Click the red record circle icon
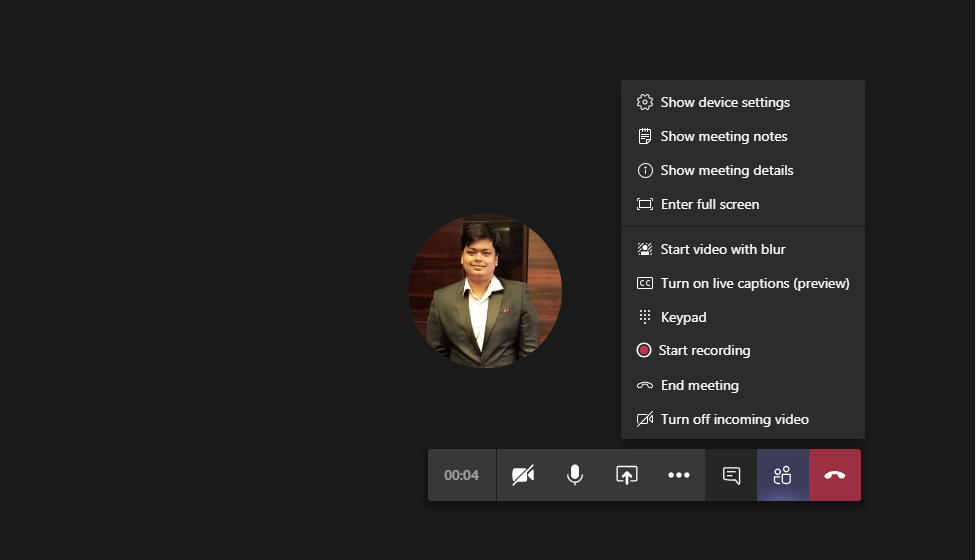Image resolution: width=978 pixels, height=560 pixels. 644,350
